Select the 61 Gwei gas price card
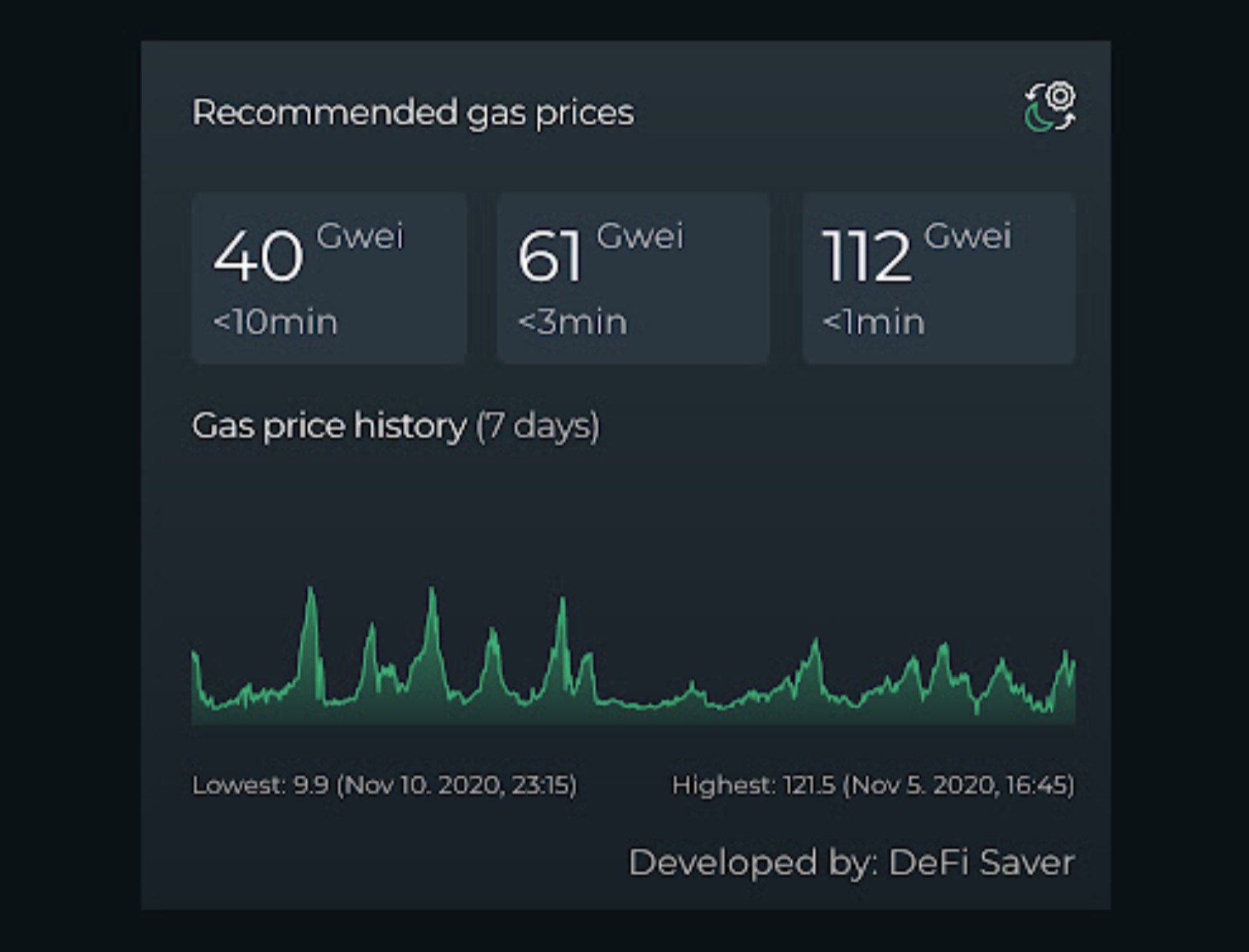The width and height of the screenshot is (1249, 952). [633, 277]
